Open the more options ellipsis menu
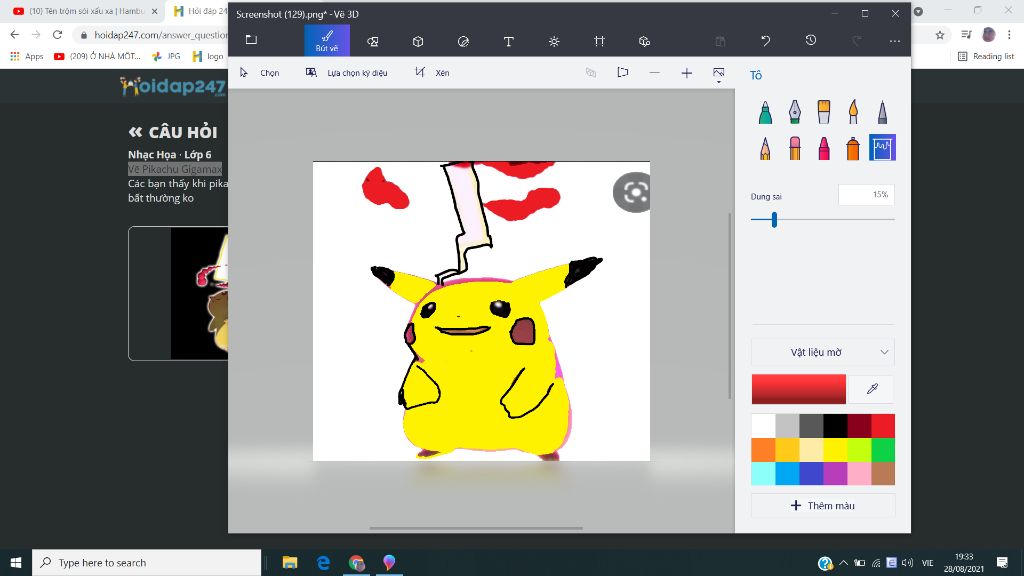 895,40
